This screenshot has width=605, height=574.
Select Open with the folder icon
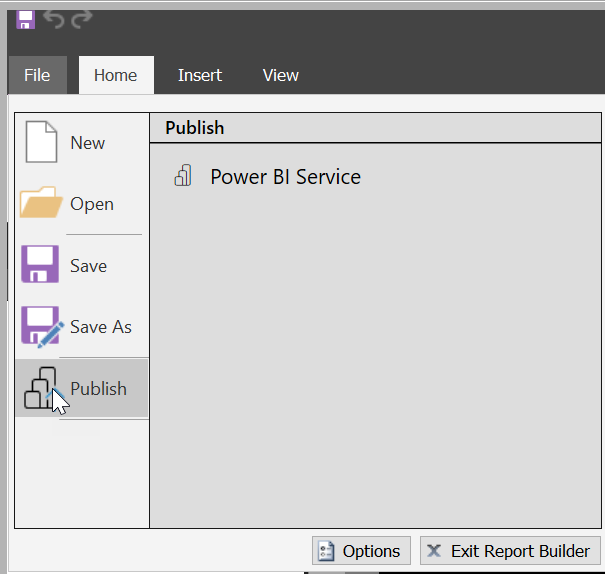82,204
